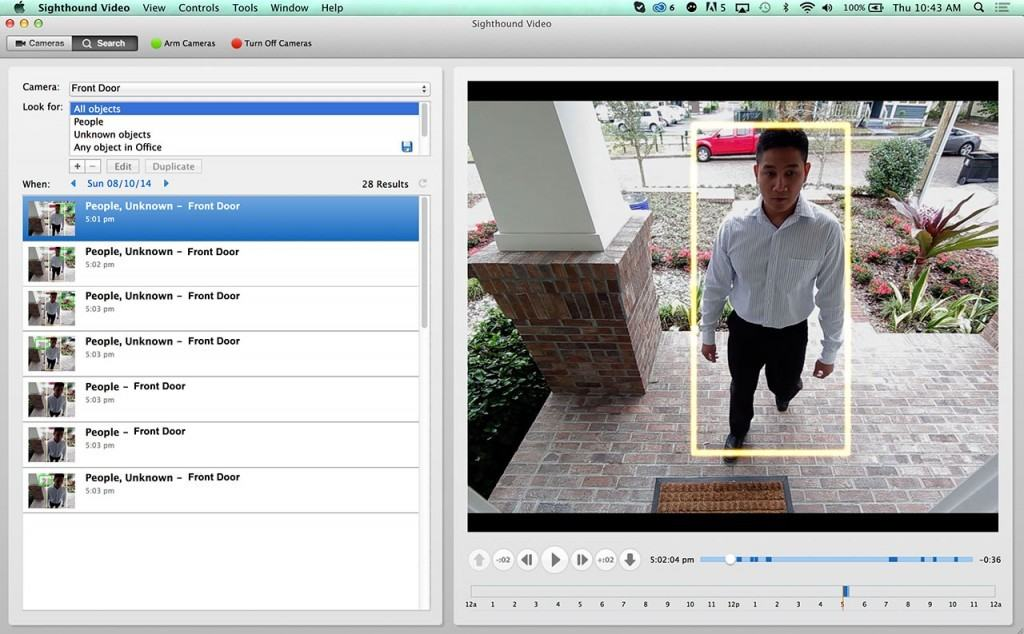Jump forward two seconds with +:02 button
1024x634 pixels.
pyautogui.click(x=605, y=560)
